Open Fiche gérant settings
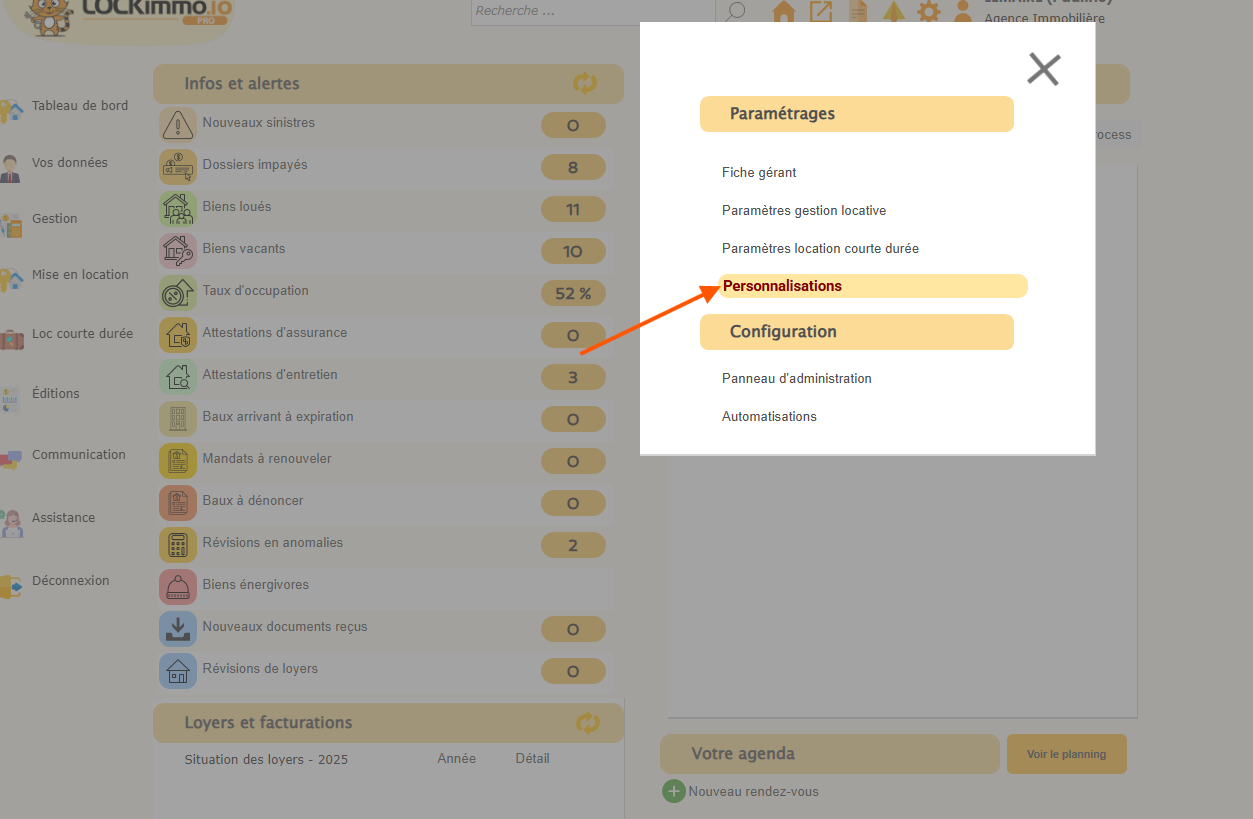 (x=759, y=173)
